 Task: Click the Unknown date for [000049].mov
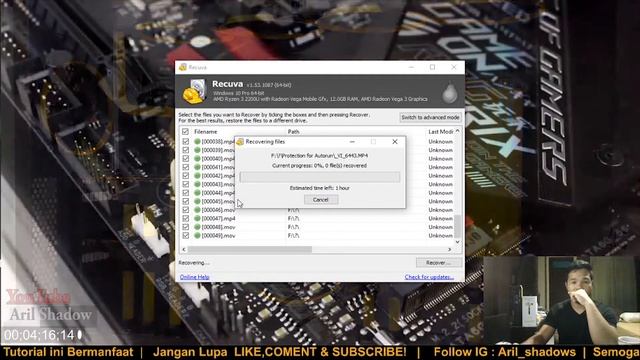coord(440,236)
